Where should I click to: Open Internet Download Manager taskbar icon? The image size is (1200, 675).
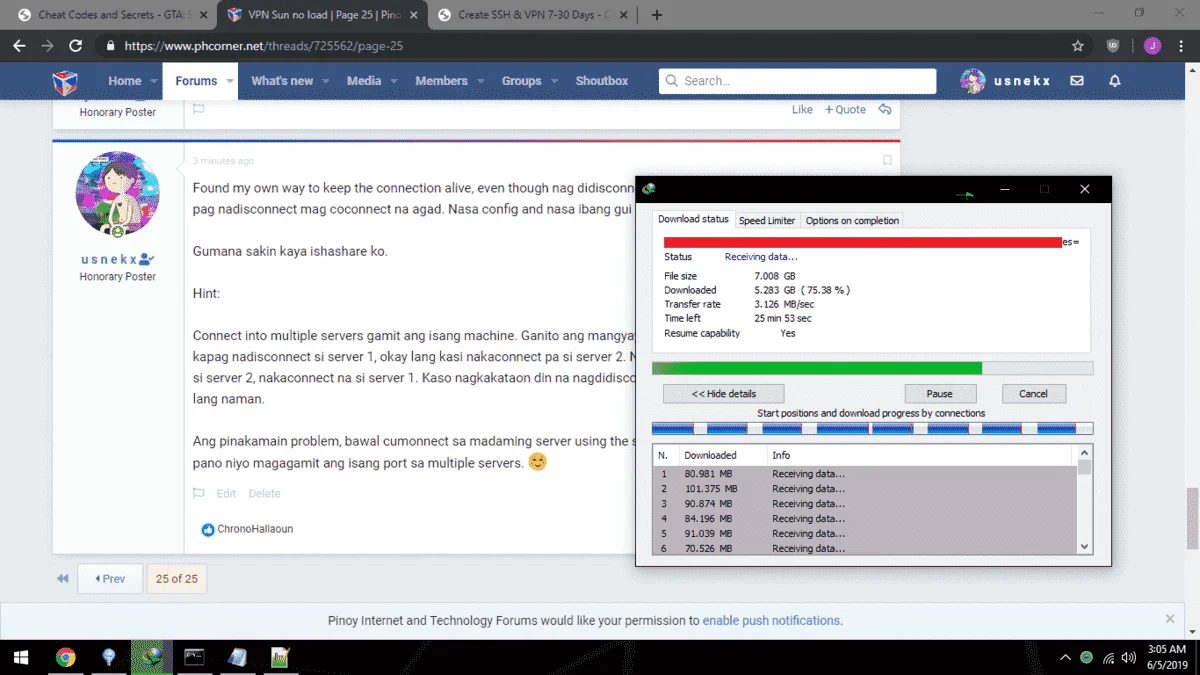pyautogui.click(x=152, y=657)
